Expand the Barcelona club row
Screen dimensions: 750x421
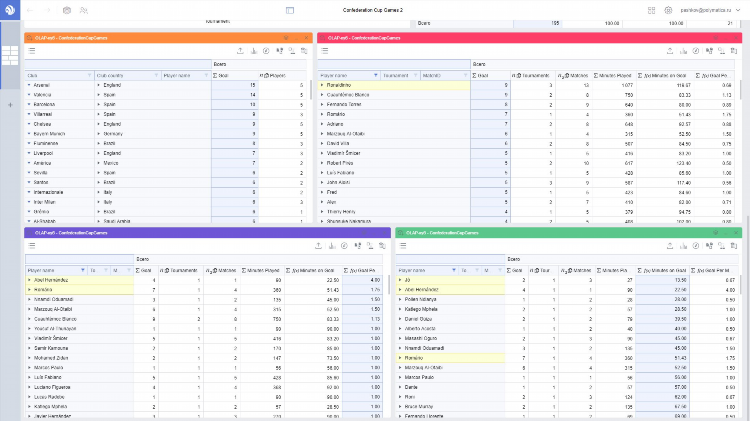[29, 104]
